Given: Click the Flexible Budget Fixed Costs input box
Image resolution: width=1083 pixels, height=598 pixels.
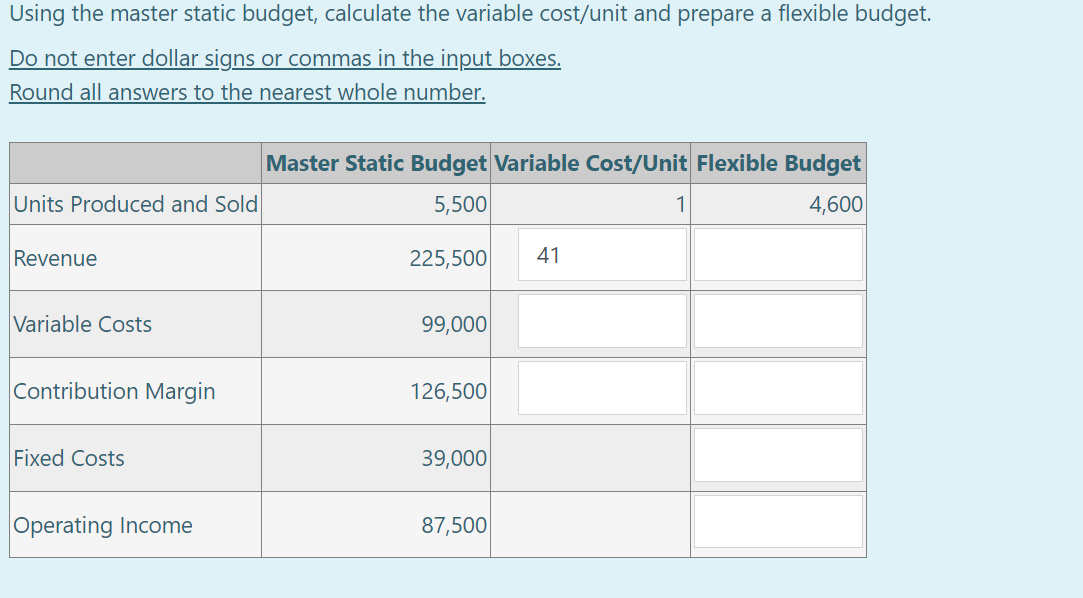Looking at the screenshot, I should pos(778,454).
